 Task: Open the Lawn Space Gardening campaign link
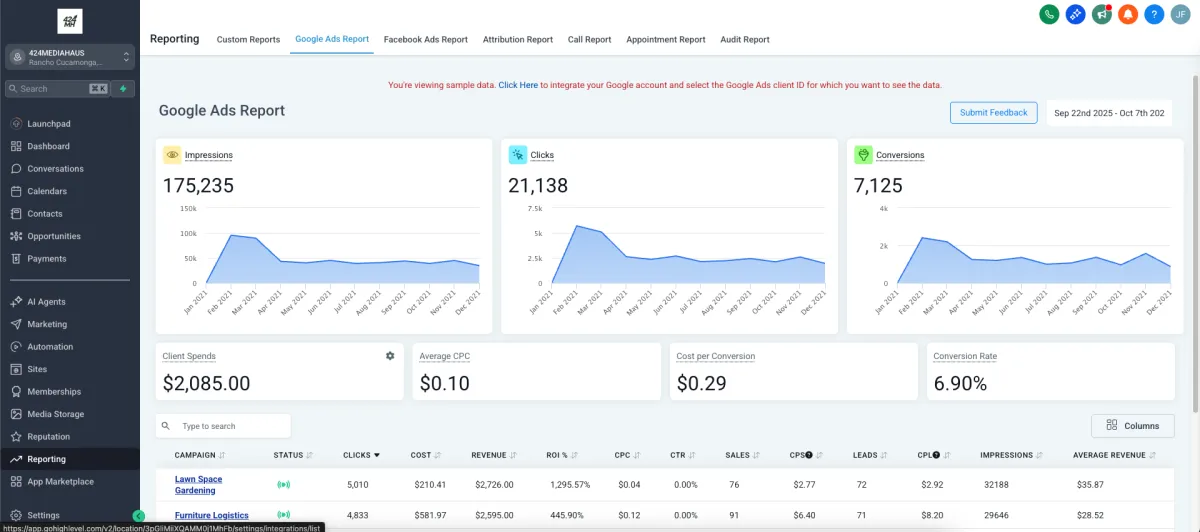(x=198, y=484)
